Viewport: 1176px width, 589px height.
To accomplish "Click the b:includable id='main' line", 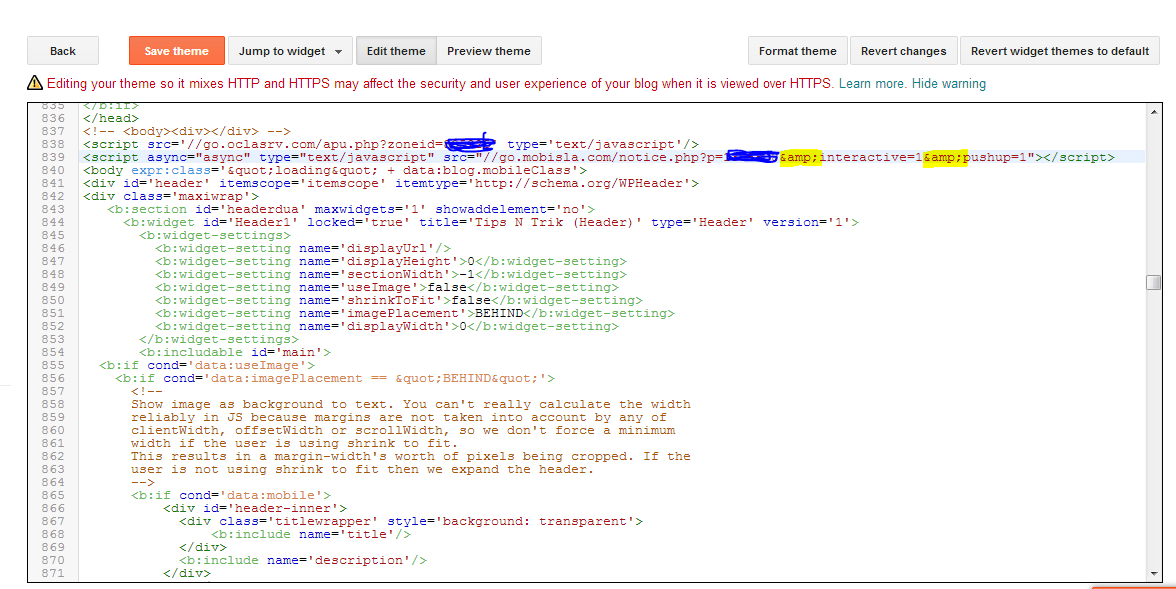I will (235, 352).
